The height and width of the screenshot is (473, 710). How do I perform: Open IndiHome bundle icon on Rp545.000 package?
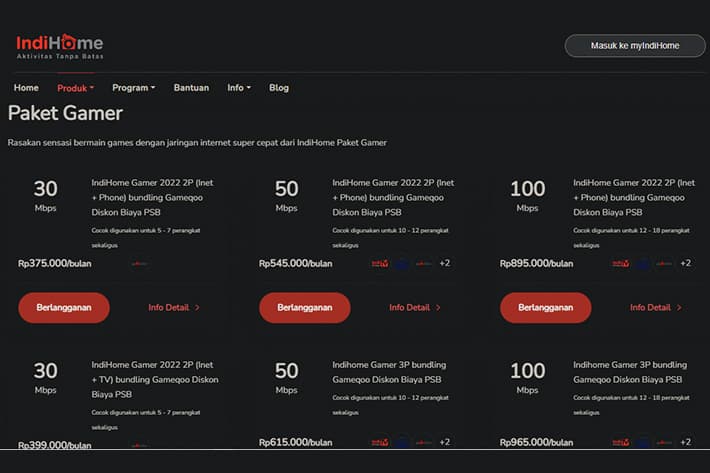[x=380, y=263]
